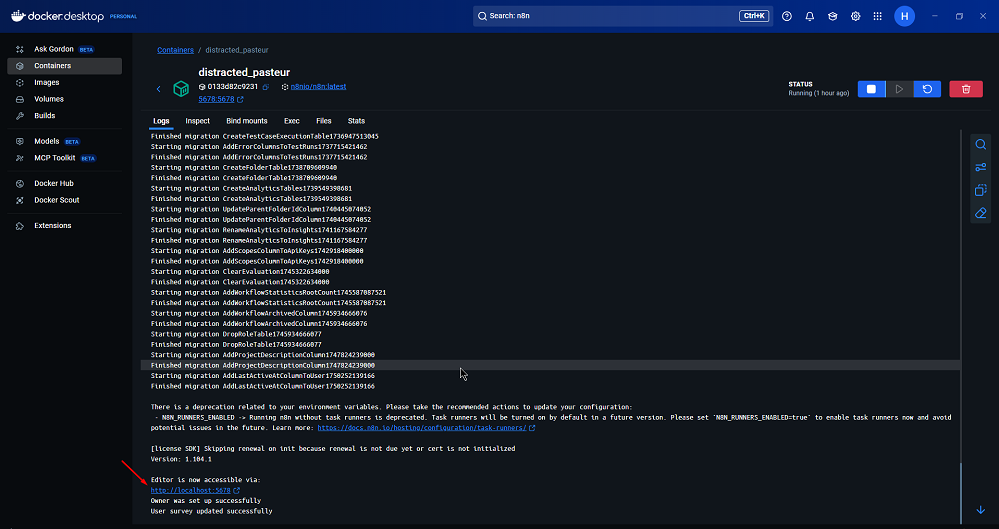The width and height of the screenshot is (999, 529).
Task: Open the apps grid icon
Action: coord(878,16)
